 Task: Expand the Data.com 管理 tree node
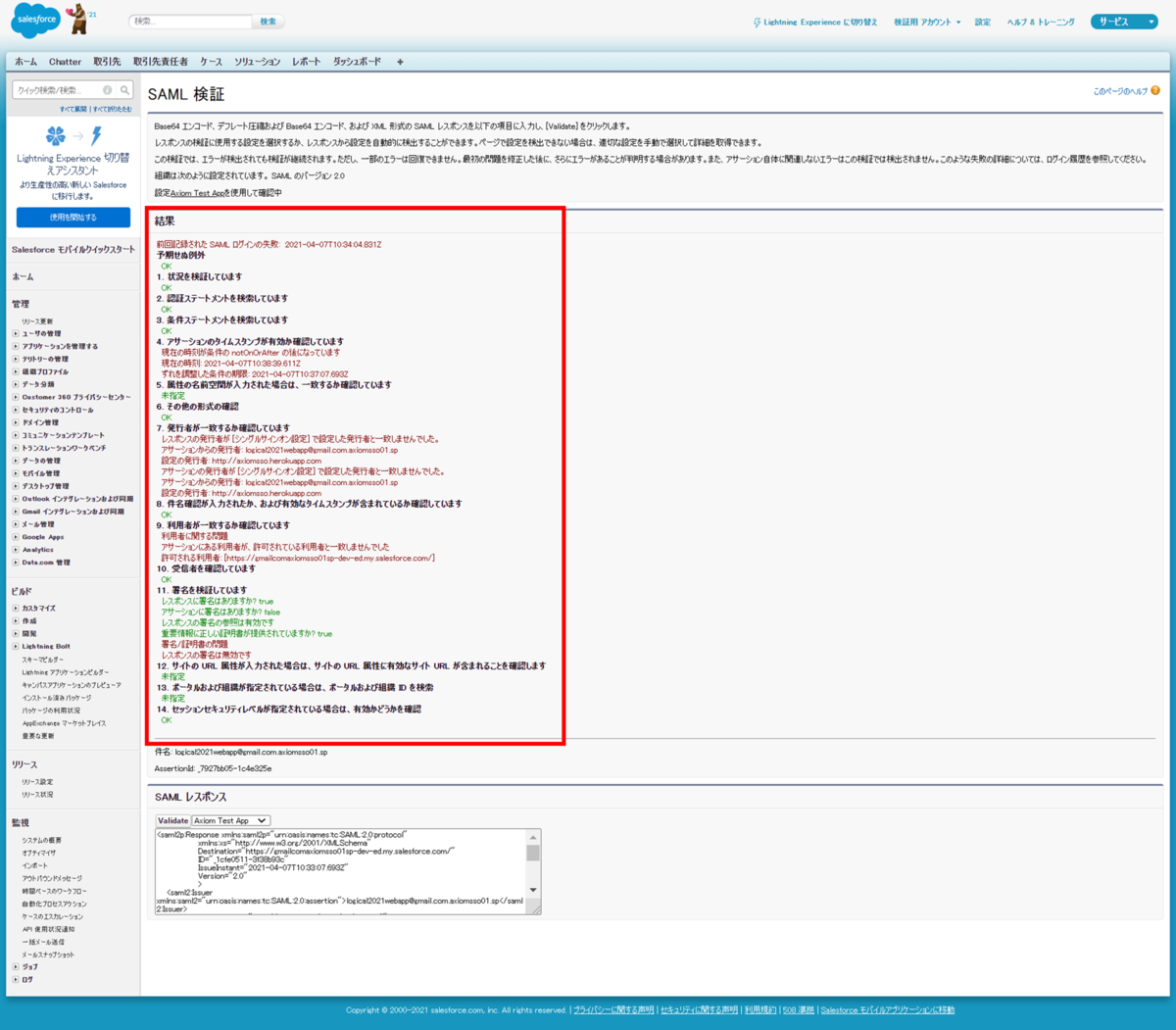tap(16, 563)
